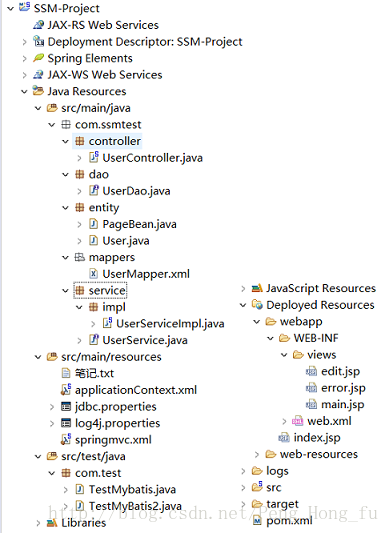
Task: Select the entity package row
Action: click(x=97, y=207)
